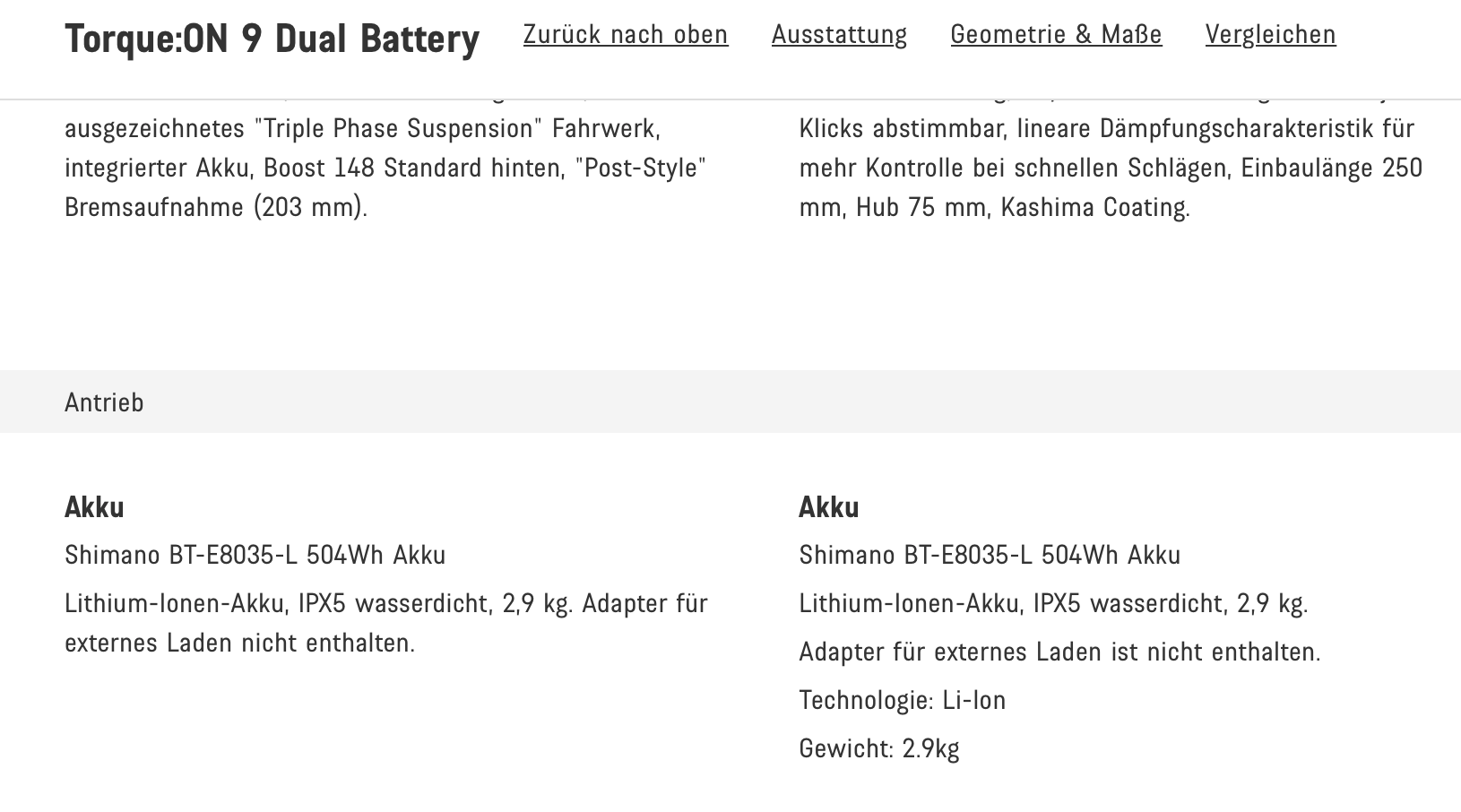Image resolution: width=1461 pixels, height=812 pixels.
Task: Click the 'Boost 148 Standard hinten' line
Action: pos(385,168)
